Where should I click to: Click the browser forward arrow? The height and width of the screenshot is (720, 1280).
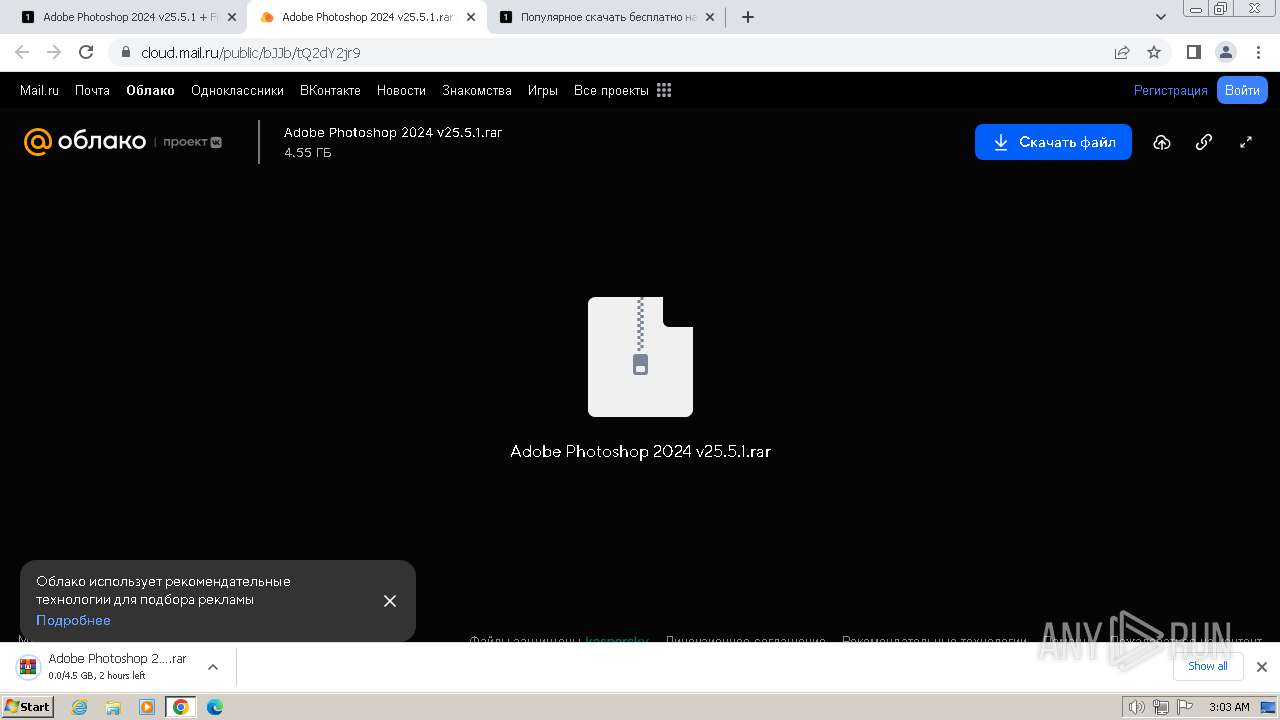[54, 52]
